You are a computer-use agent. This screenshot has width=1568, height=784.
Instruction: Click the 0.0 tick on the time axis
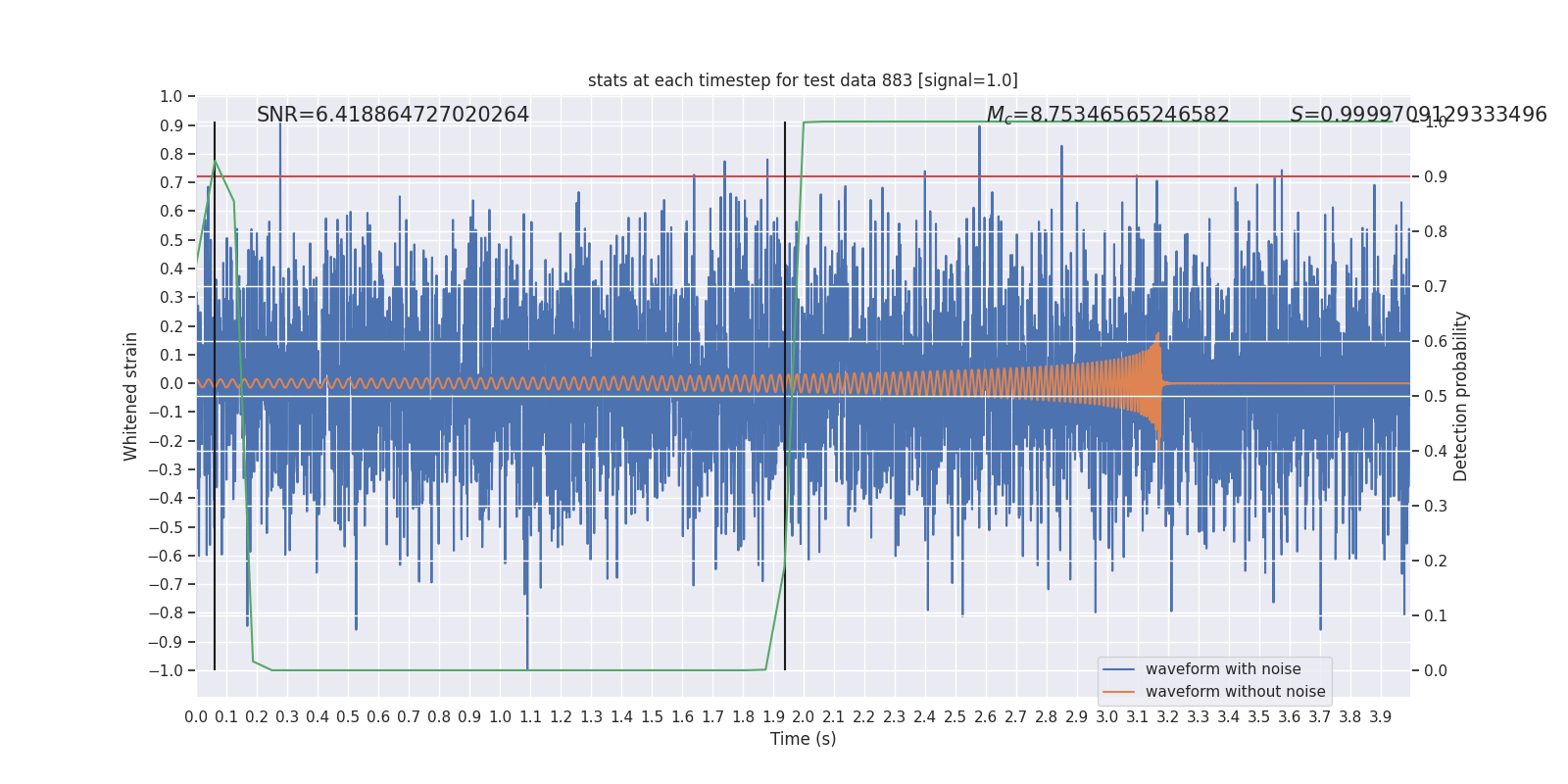click(196, 717)
